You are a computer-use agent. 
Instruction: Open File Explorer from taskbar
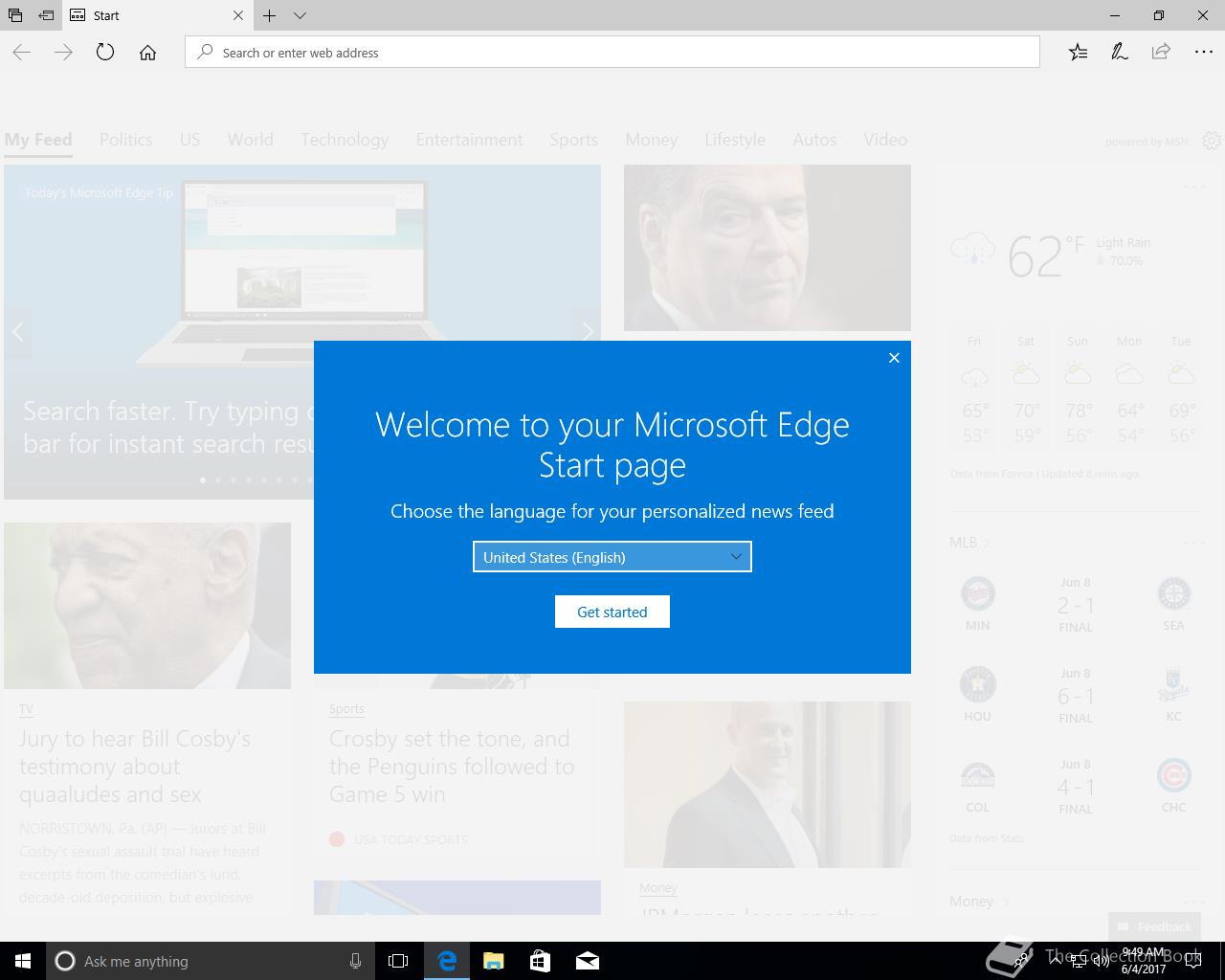pyautogui.click(x=494, y=961)
